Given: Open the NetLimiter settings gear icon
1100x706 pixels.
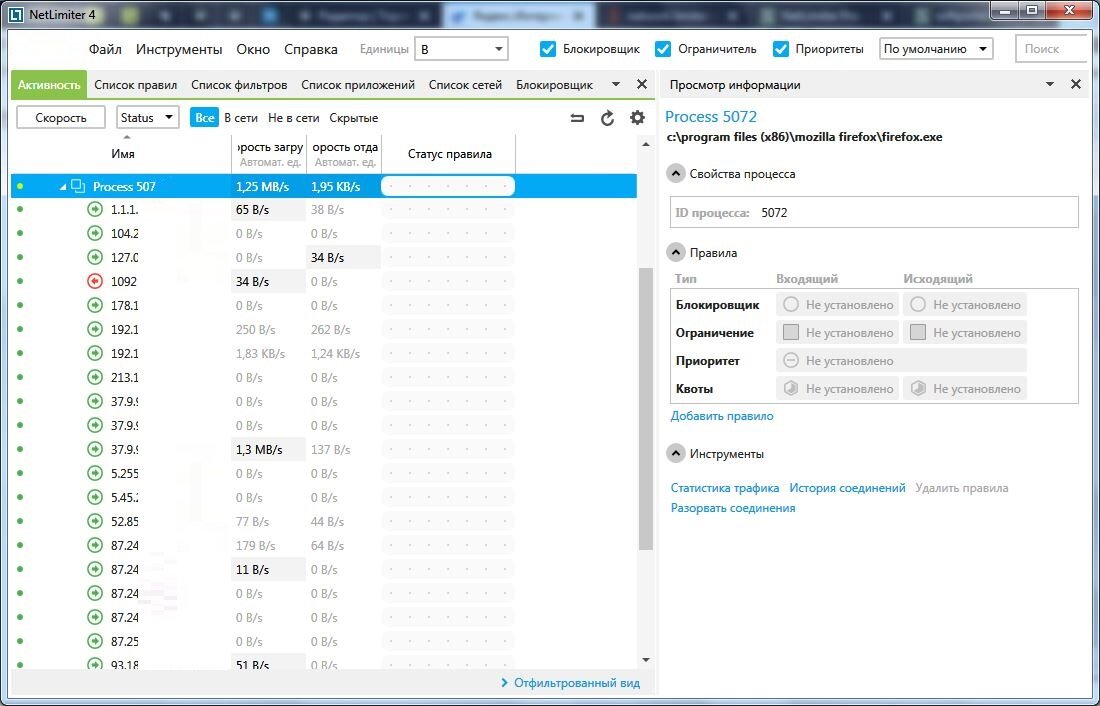Looking at the screenshot, I should [x=637, y=117].
